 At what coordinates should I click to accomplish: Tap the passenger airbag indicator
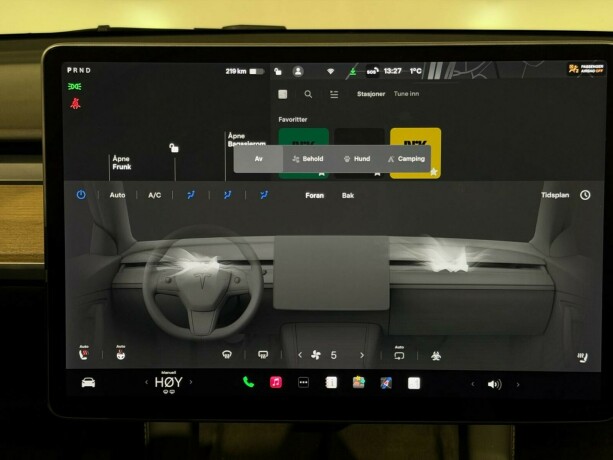point(585,69)
